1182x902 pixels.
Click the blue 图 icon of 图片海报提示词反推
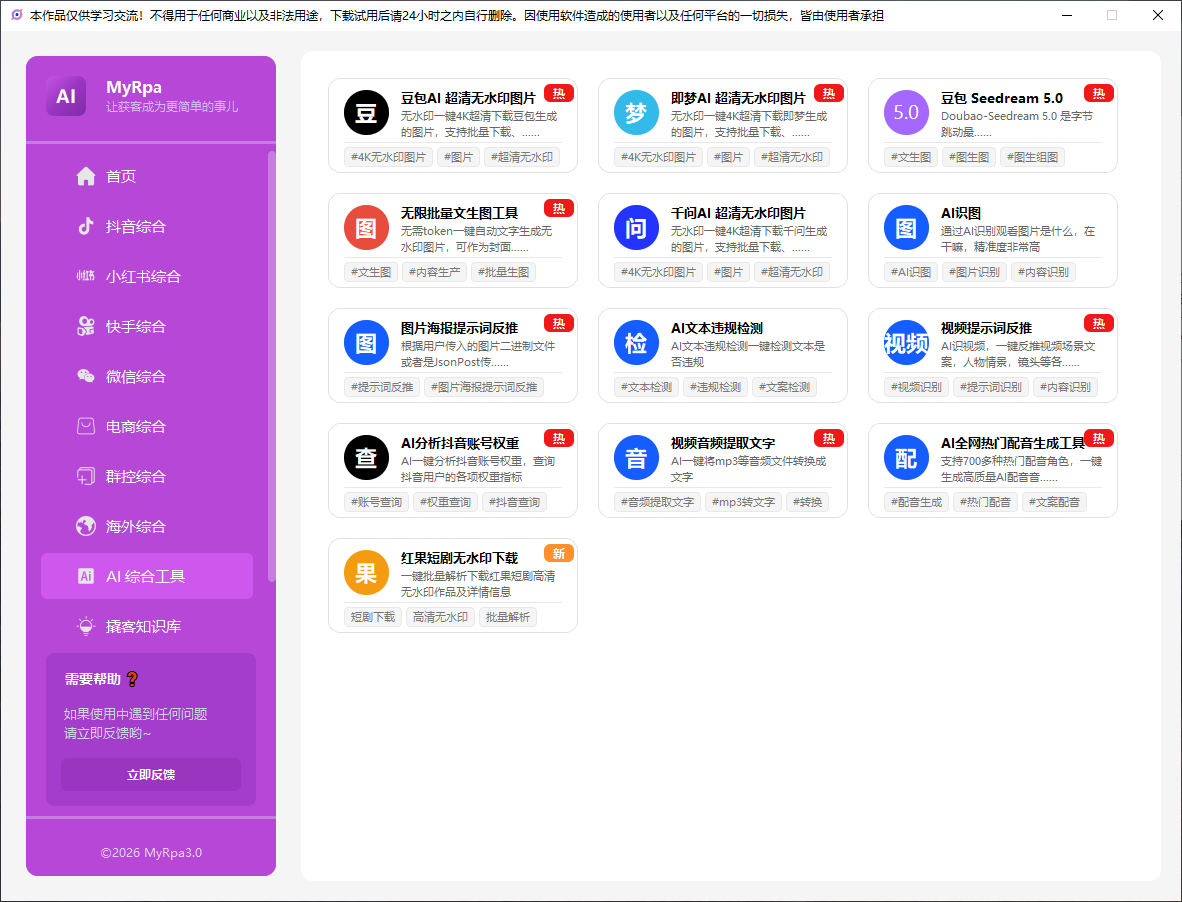[x=366, y=343]
